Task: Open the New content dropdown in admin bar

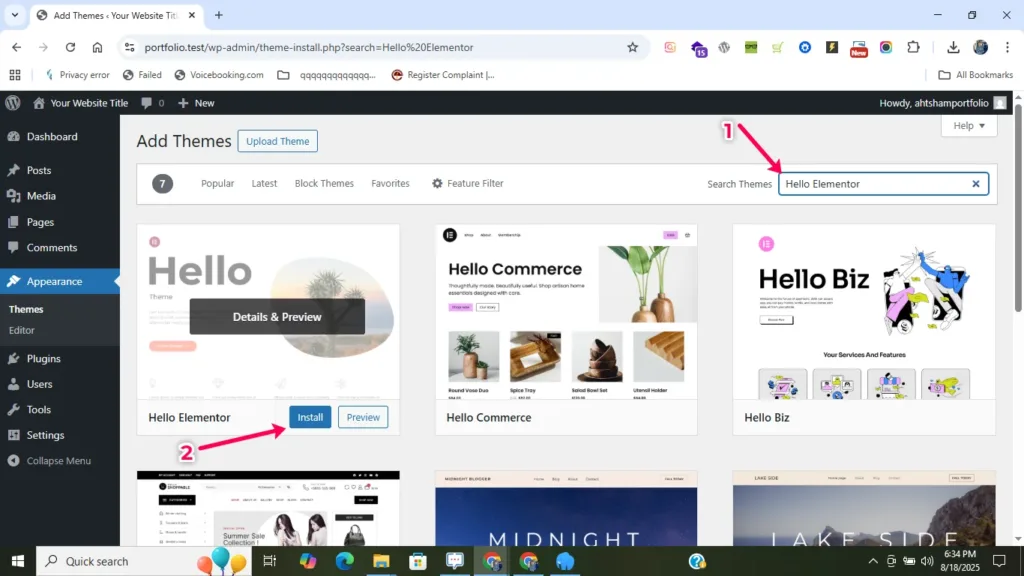Action: click(x=196, y=103)
